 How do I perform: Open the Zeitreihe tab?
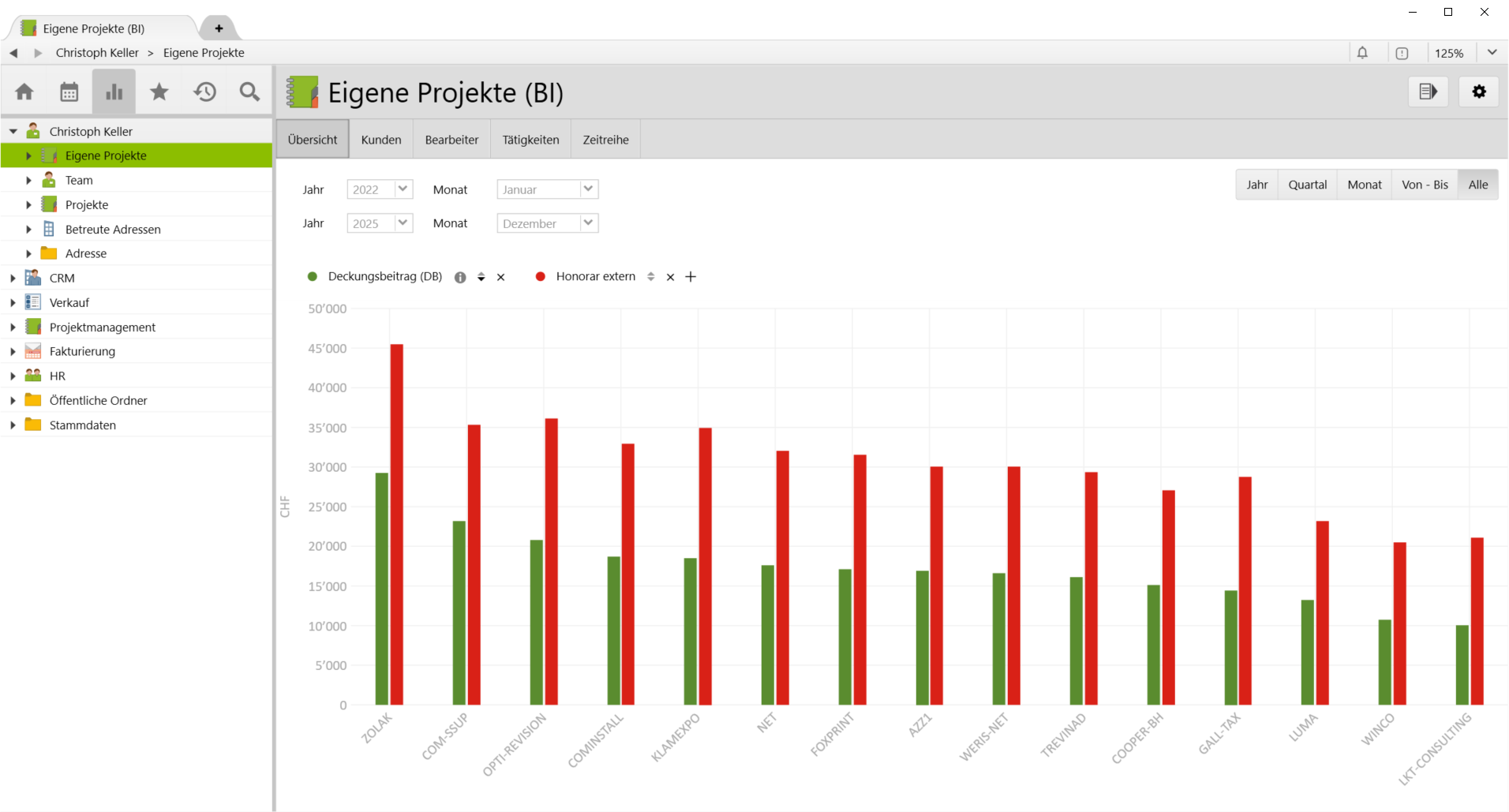coord(605,139)
